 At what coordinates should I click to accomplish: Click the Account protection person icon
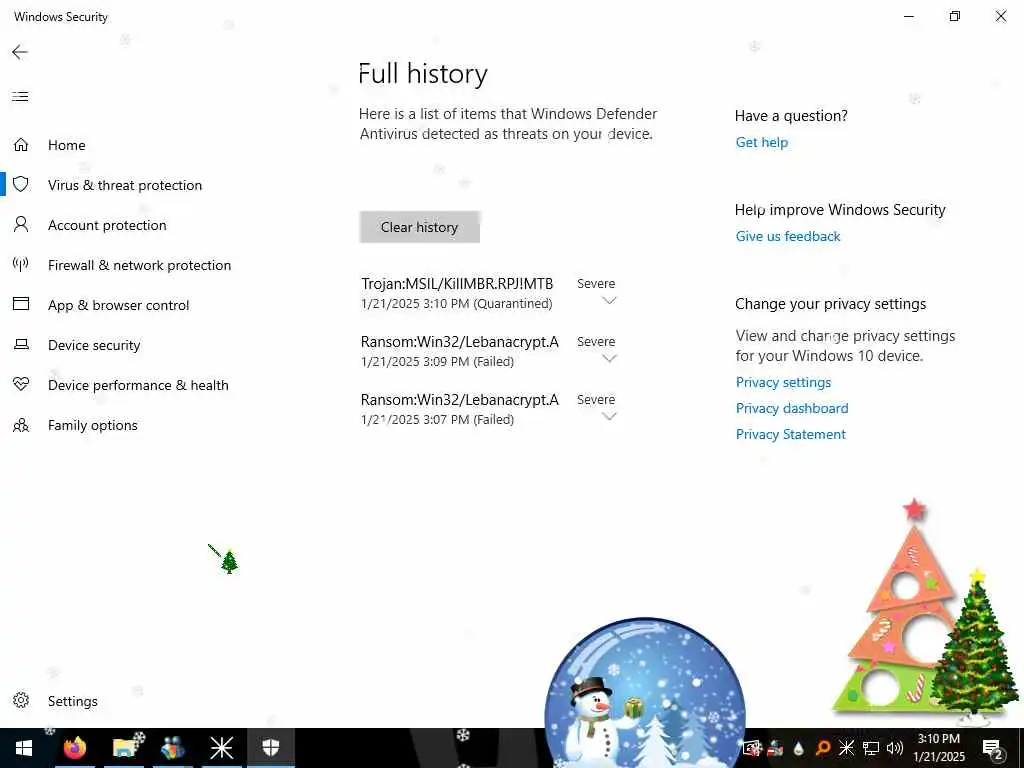click(21, 225)
